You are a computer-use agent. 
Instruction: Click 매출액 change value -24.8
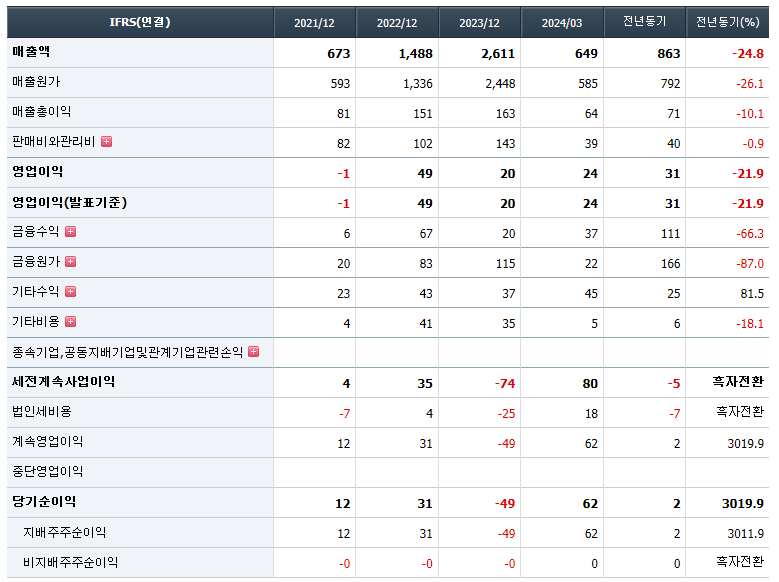pos(748,54)
